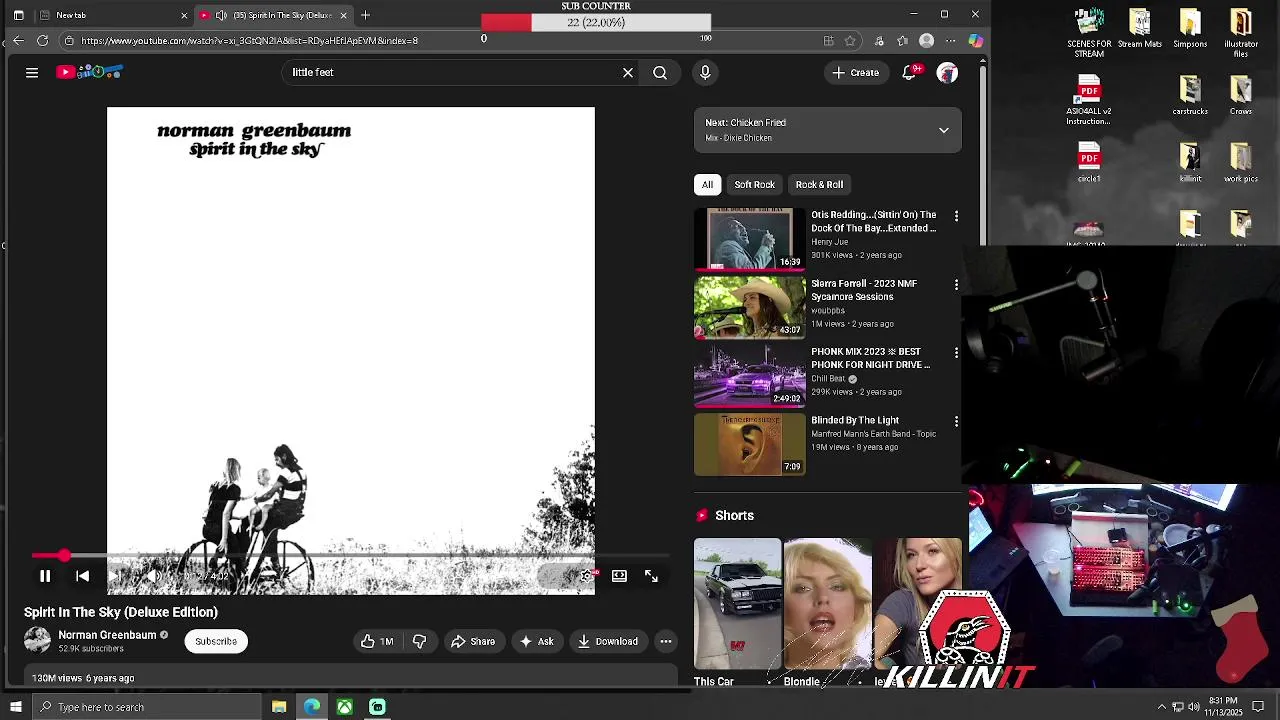Dislike the video
Image resolution: width=1280 pixels, height=720 pixels.
click(x=420, y=641)
